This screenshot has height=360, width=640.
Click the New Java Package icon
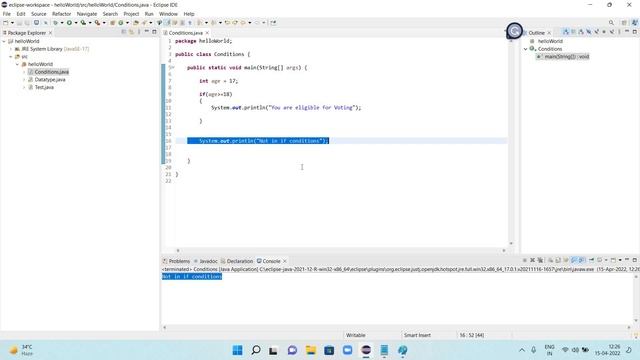pyautogui.click(x=113, y=23)
